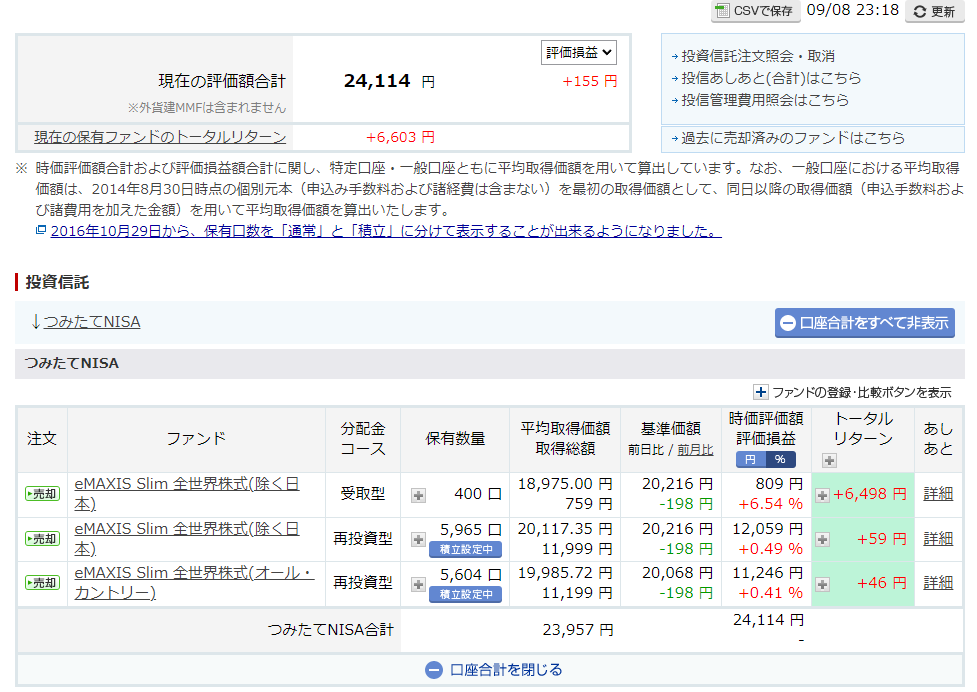The width and height of the screenshot is (977, 692).
Task: Open eMAXIS Slim 全世界株式(除く日本) 受取型 fund link
Action: [x=187, y=493]
